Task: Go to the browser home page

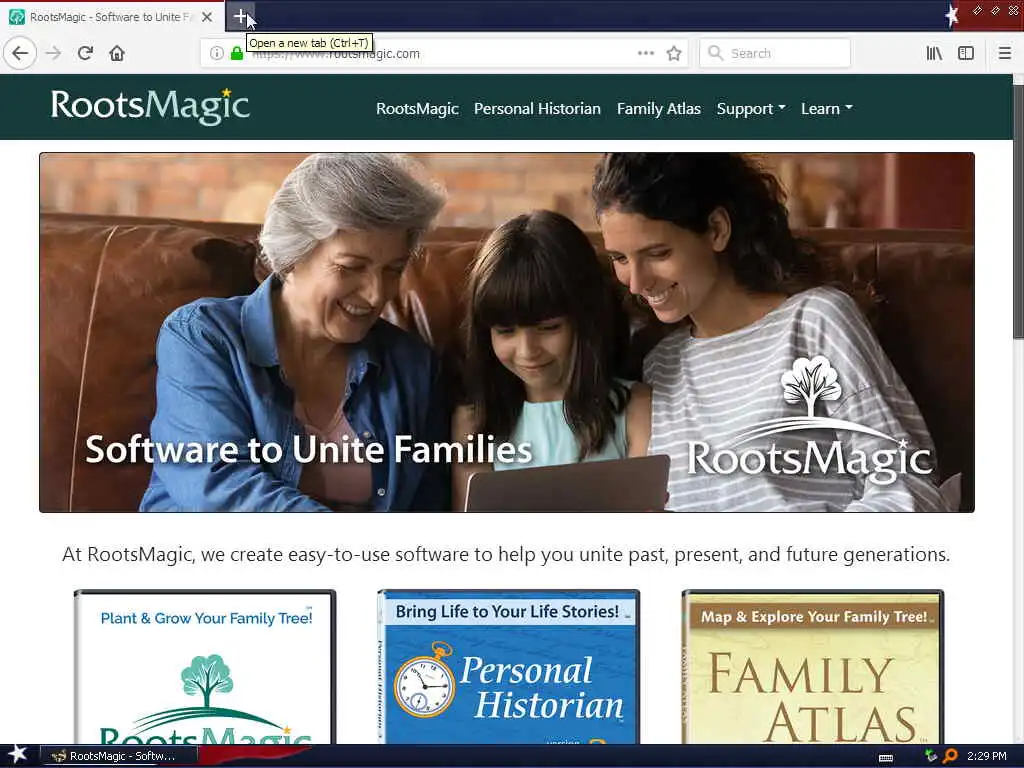Action: [x=117, y=53]
